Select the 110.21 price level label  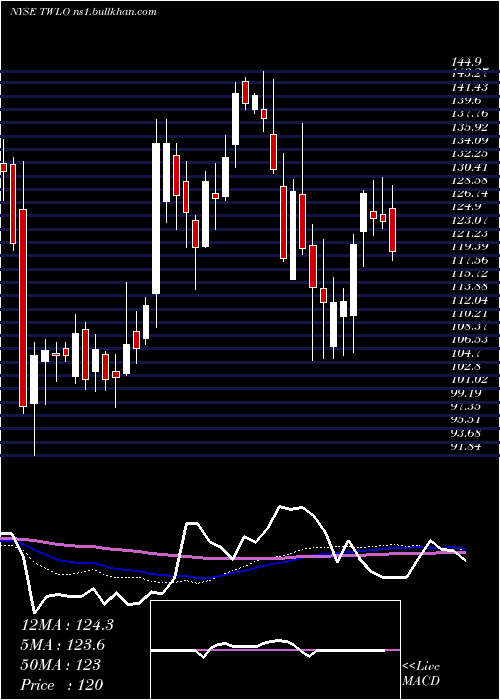(x=470, y=312)
